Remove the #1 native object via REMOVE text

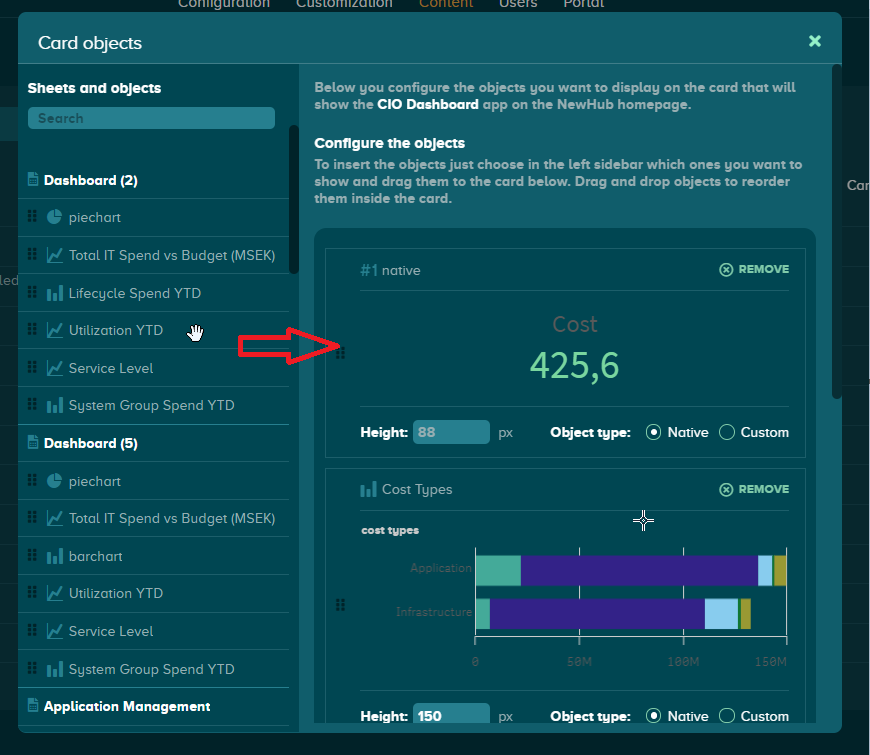click(763, 269)
